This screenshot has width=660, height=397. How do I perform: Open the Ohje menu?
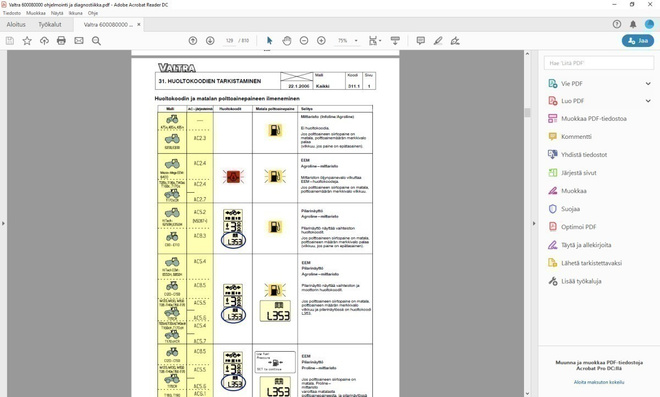(93, 13)
